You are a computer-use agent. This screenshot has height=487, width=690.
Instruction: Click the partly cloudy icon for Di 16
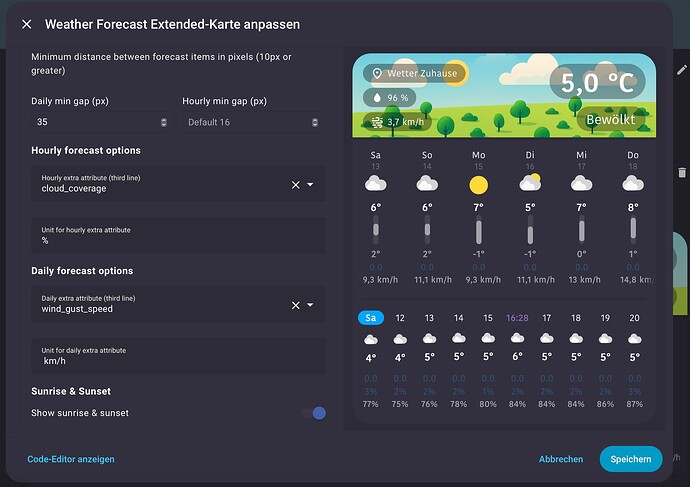(530, 183)
